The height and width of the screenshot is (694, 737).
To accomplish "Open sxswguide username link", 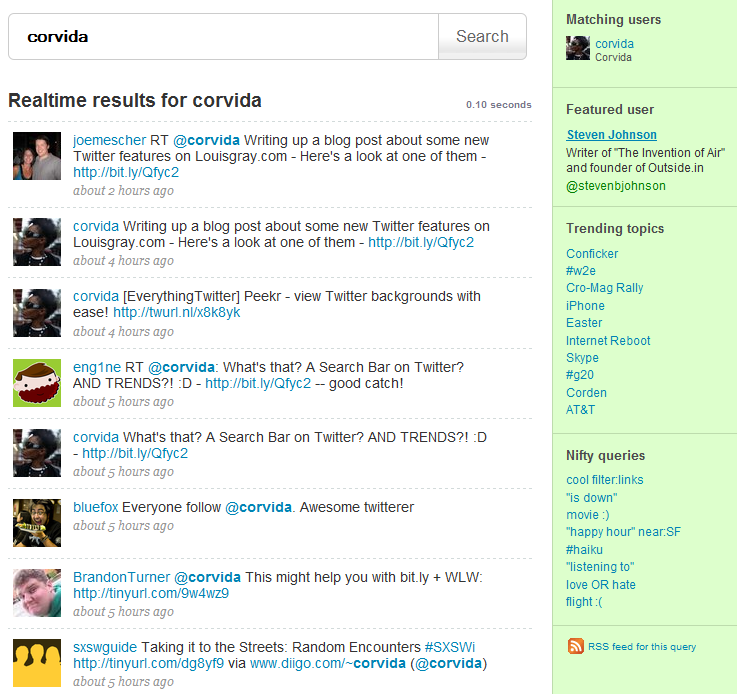I will click(x=105, y=647).
